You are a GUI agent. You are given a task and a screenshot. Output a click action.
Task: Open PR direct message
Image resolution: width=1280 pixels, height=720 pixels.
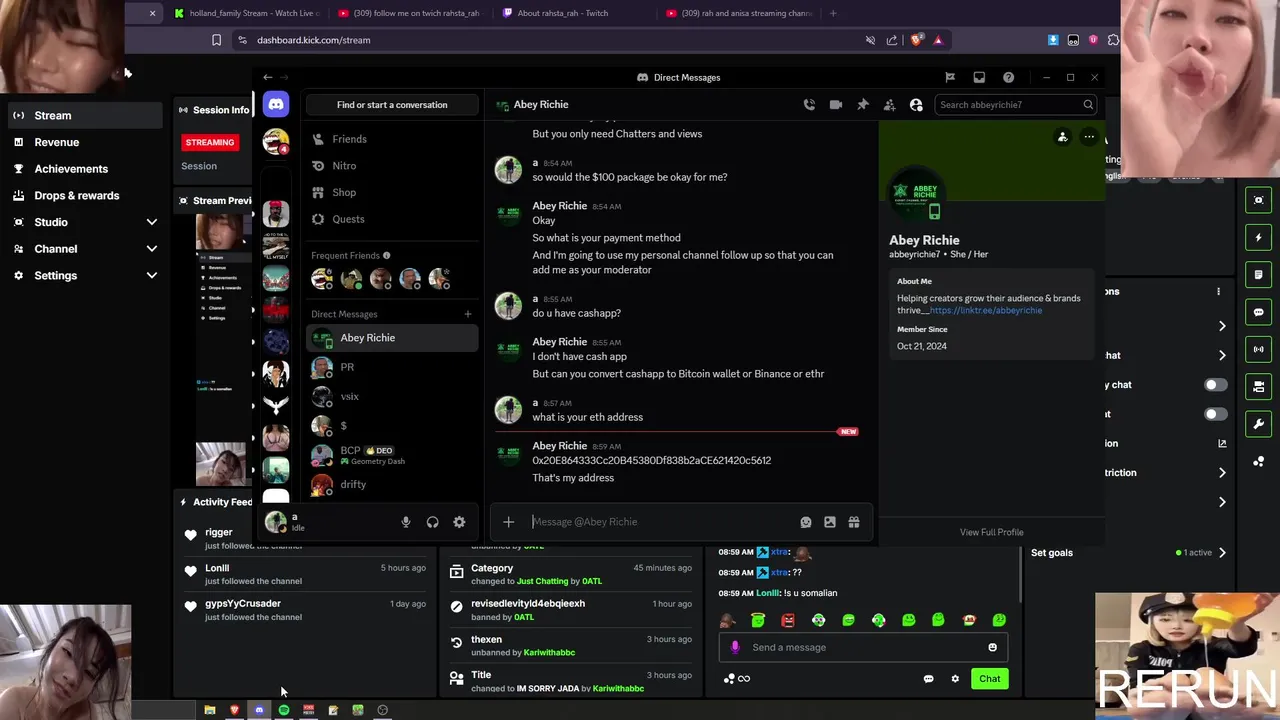click(x=392, y=367)
